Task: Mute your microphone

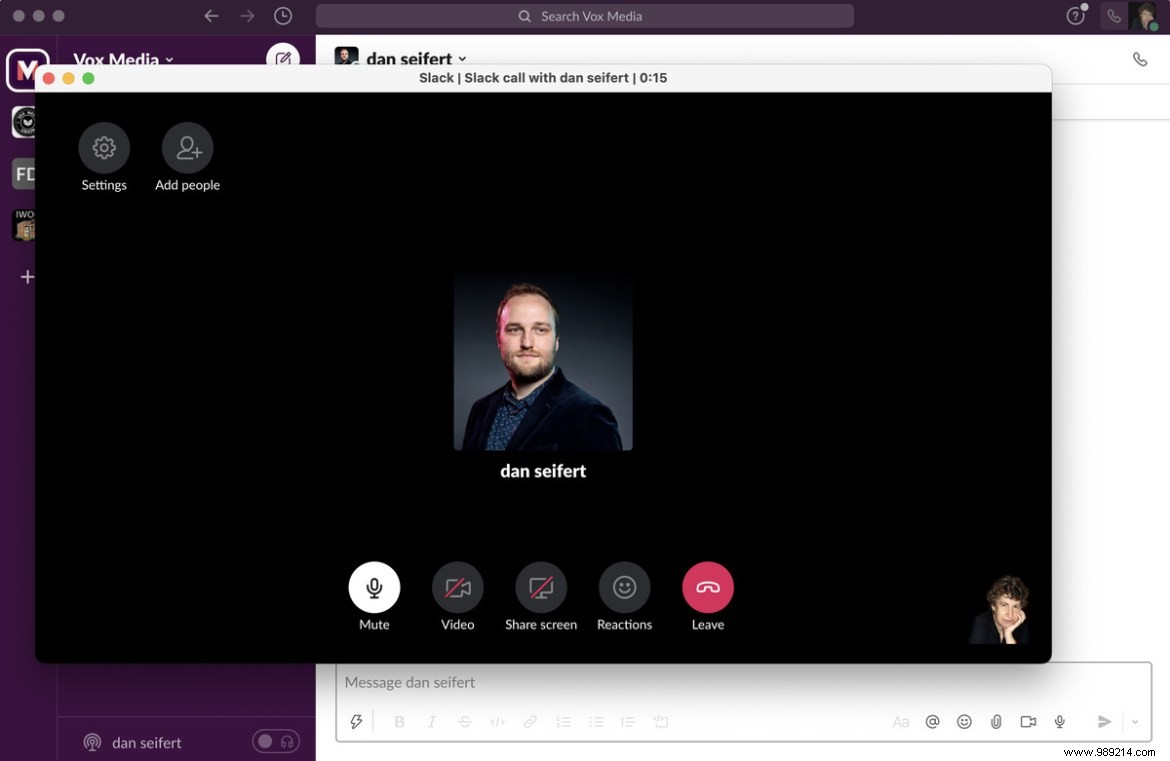Action: (374, 587)
